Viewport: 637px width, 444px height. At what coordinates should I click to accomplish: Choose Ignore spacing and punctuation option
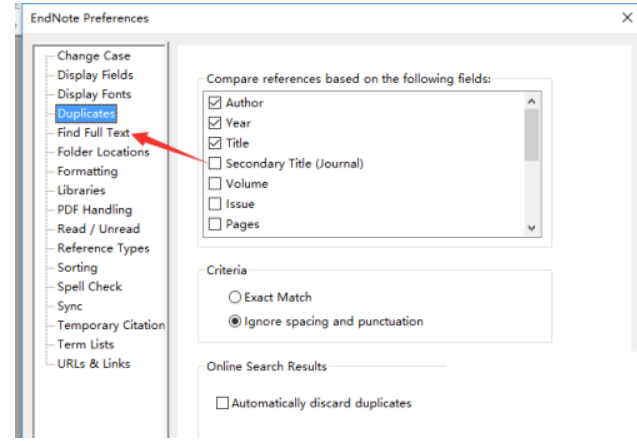point(235,321)
